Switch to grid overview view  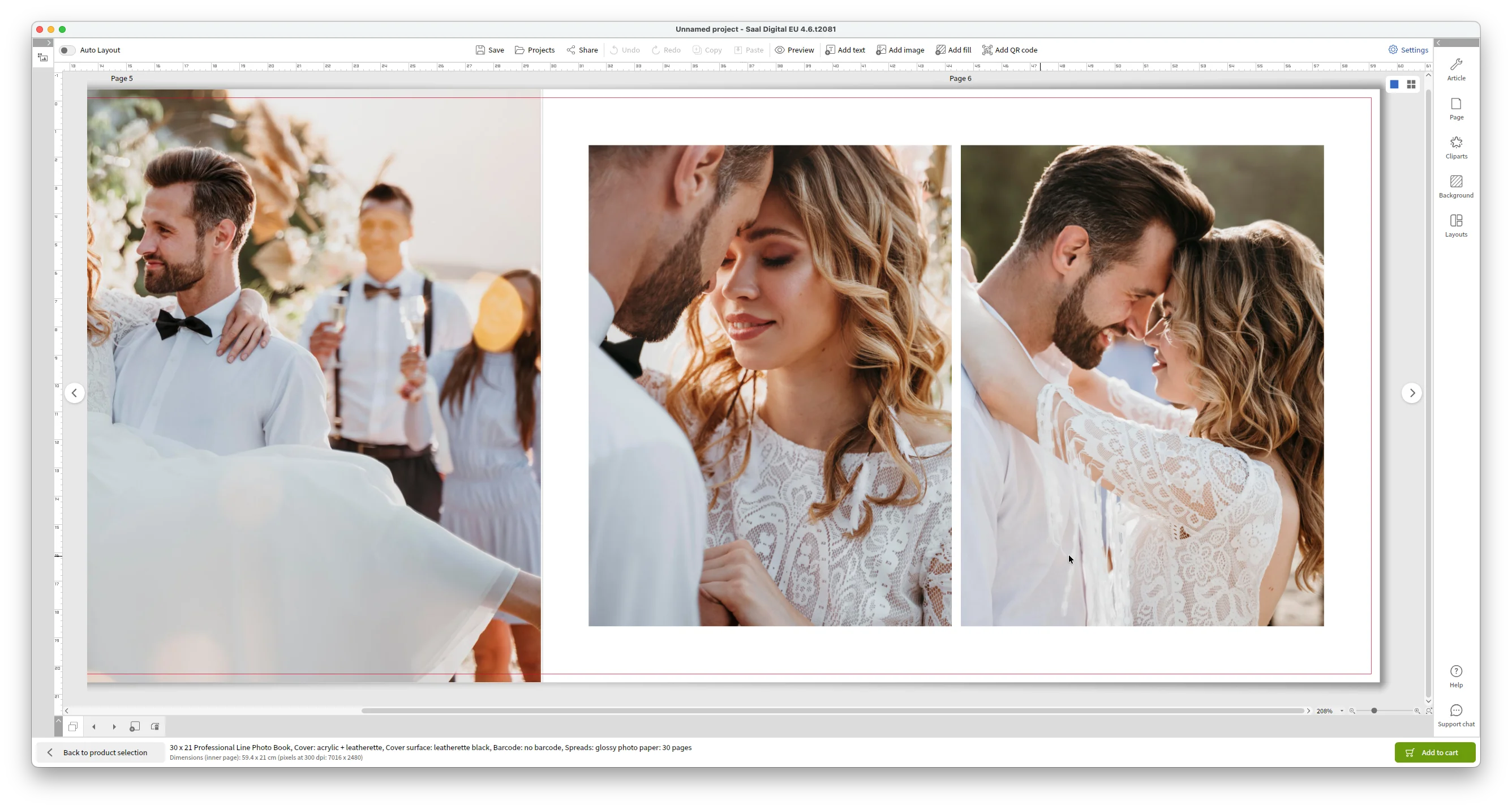point(1411,84)
